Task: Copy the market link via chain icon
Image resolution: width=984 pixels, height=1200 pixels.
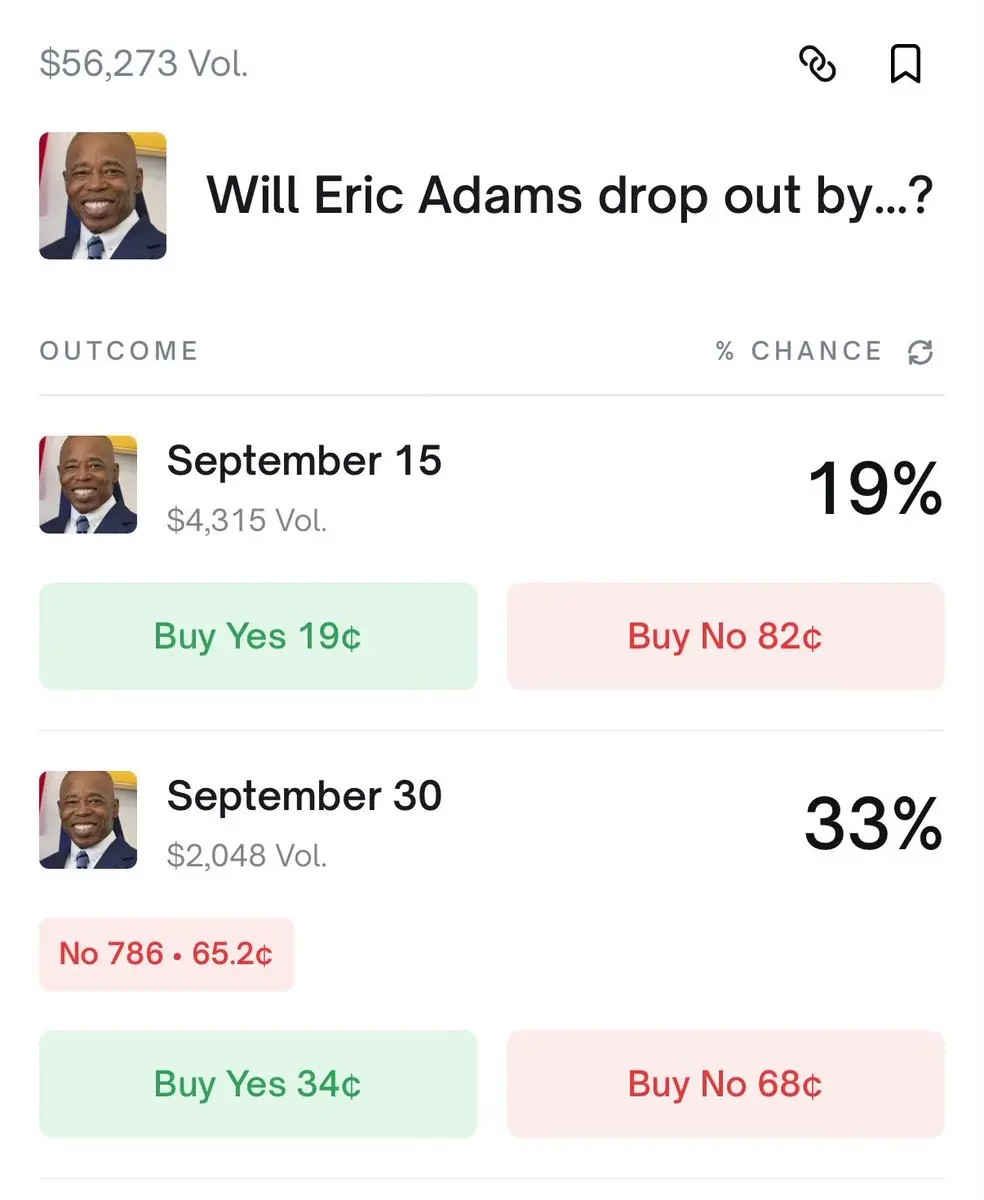Action: click(817, 65)
